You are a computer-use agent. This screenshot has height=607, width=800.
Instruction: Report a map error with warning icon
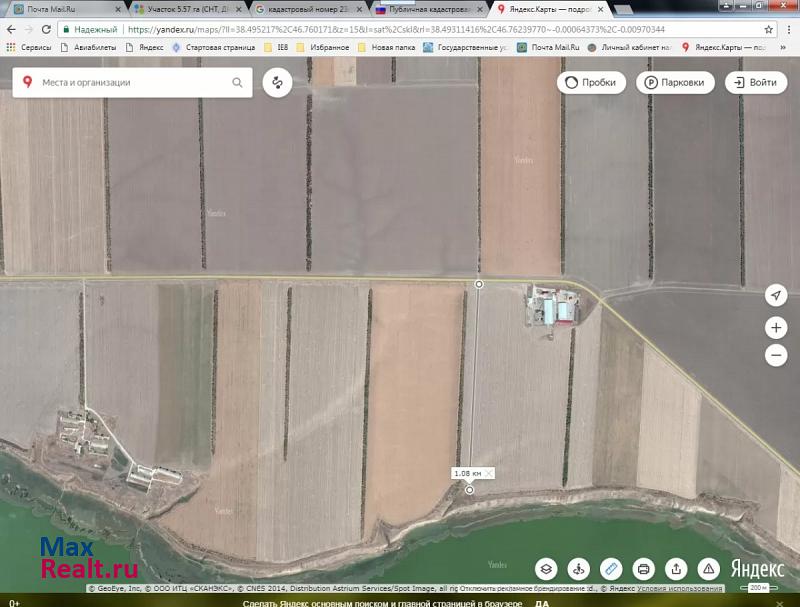(708, 569)
